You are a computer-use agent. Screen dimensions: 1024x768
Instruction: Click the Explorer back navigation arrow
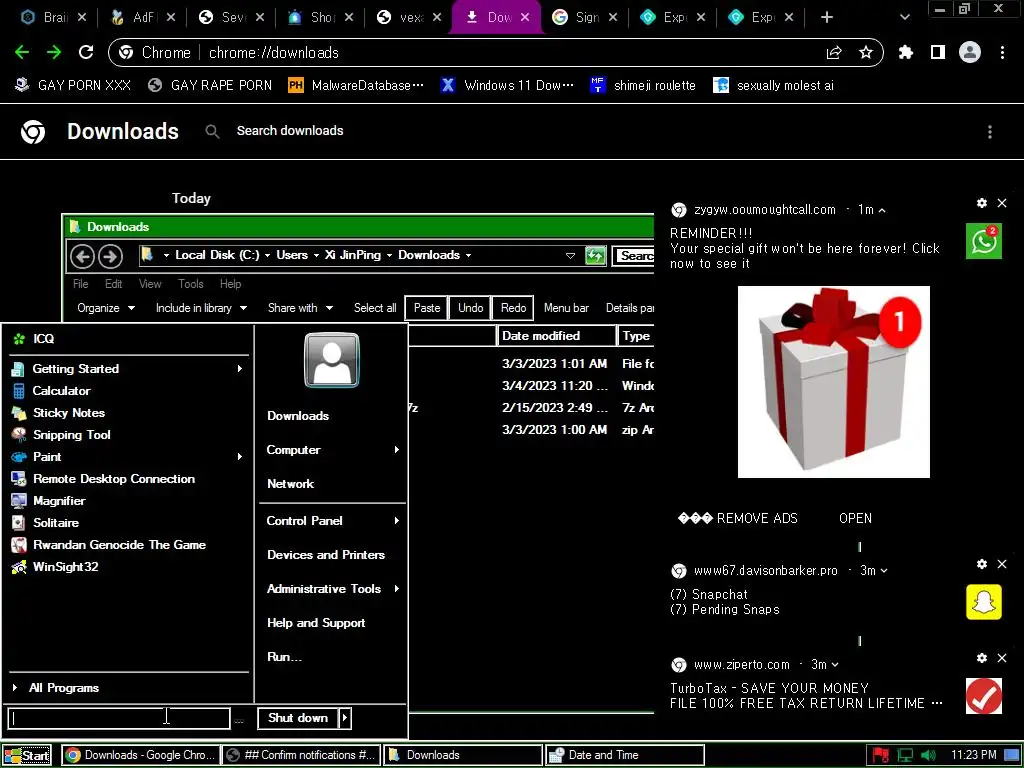click(82, 256)
